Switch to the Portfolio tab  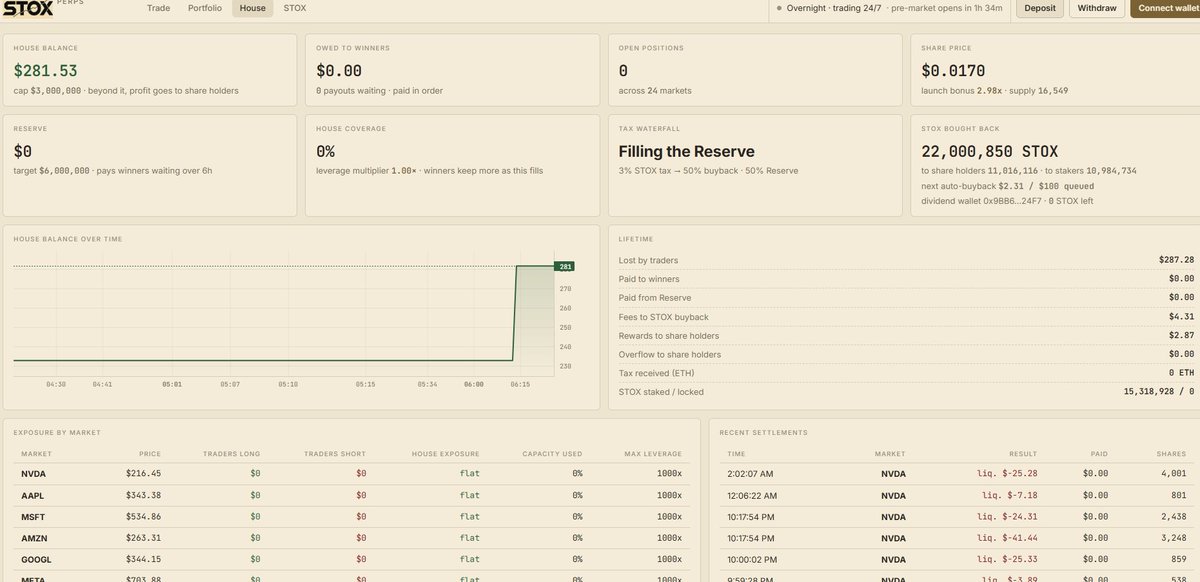coord(205,8)
